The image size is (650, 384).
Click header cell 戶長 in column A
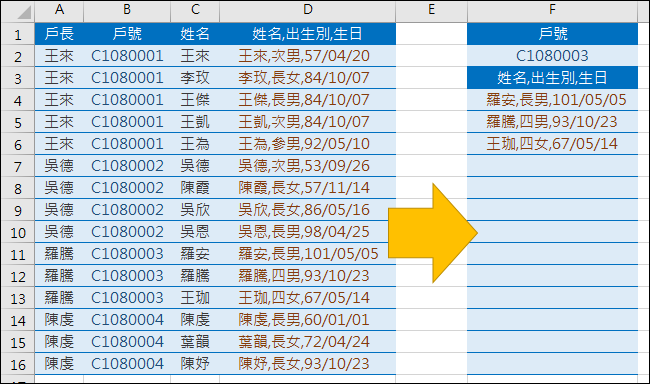(x=59, y=34)
